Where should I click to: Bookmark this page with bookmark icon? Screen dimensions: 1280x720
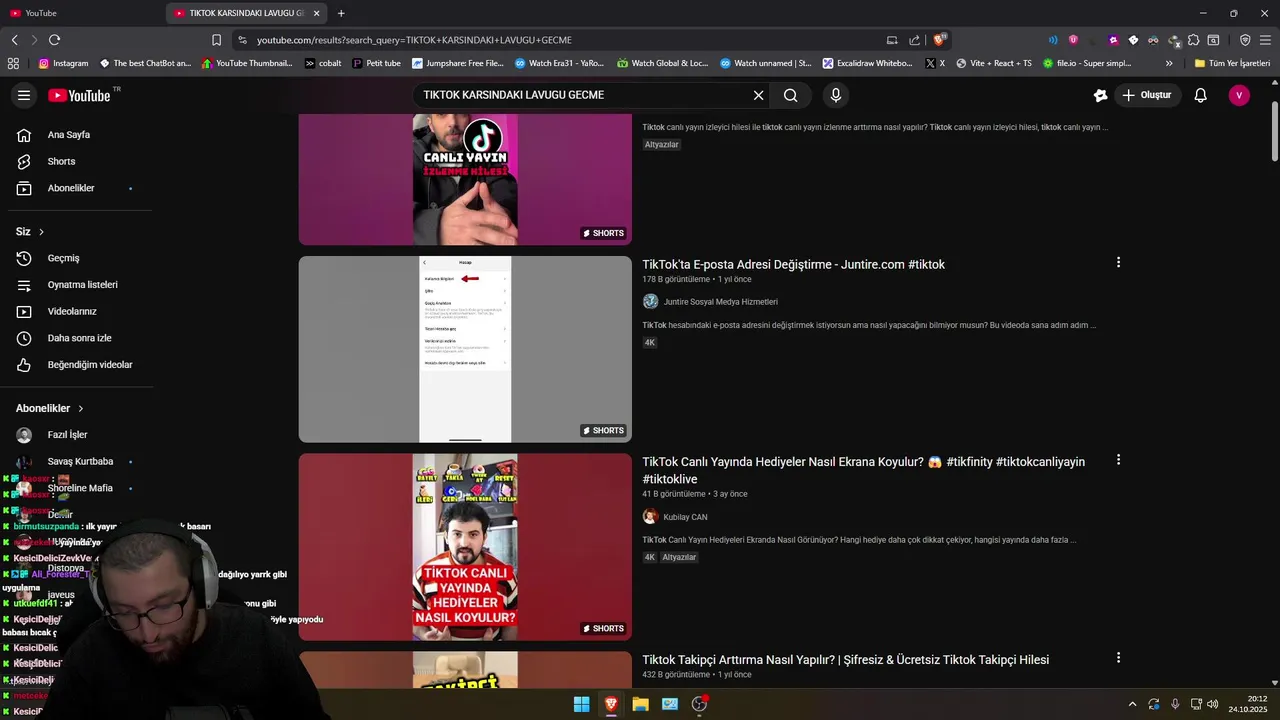216,40
